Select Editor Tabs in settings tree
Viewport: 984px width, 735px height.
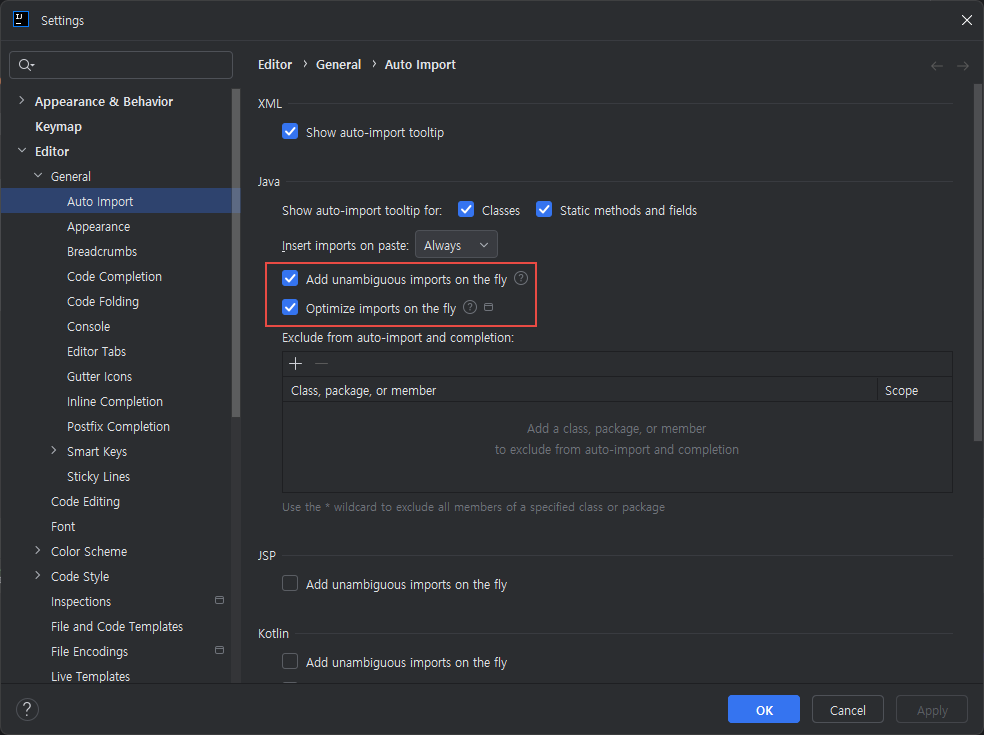coord(96,352)
